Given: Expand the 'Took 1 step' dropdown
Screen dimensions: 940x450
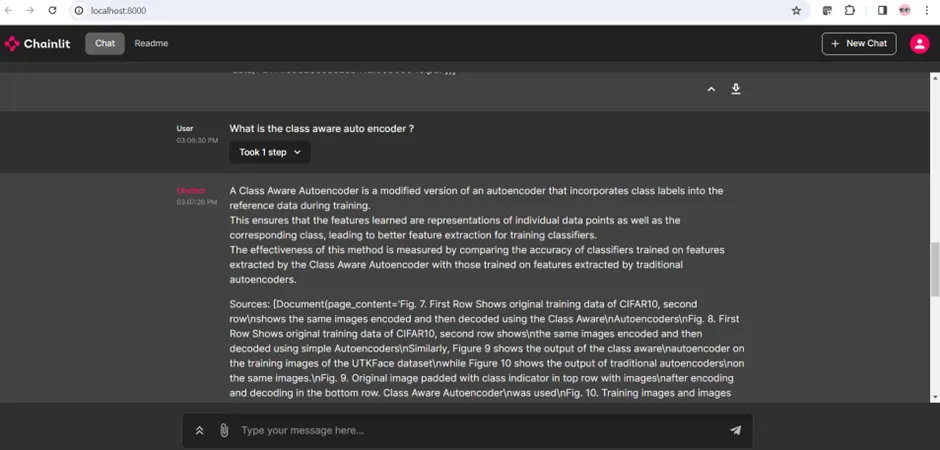Looking at the screenshot, I should pos(270,152).
